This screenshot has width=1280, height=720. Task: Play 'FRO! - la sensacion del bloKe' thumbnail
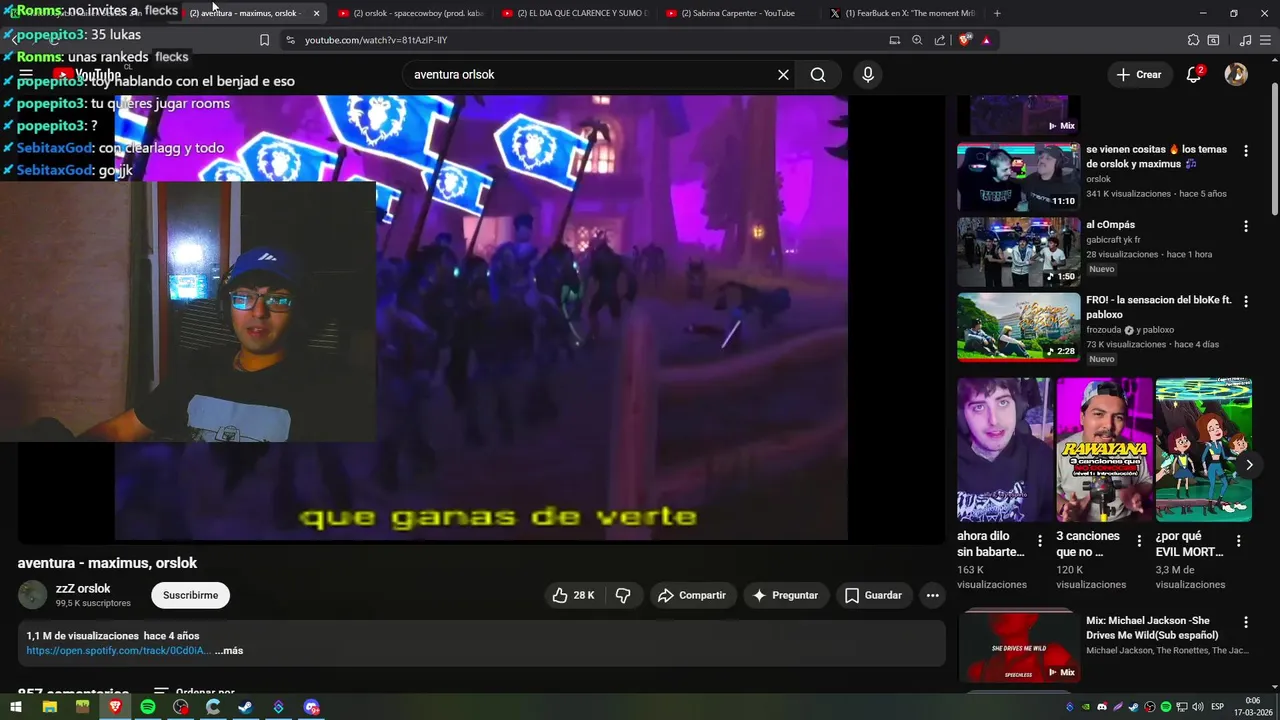pos(1018,327)
